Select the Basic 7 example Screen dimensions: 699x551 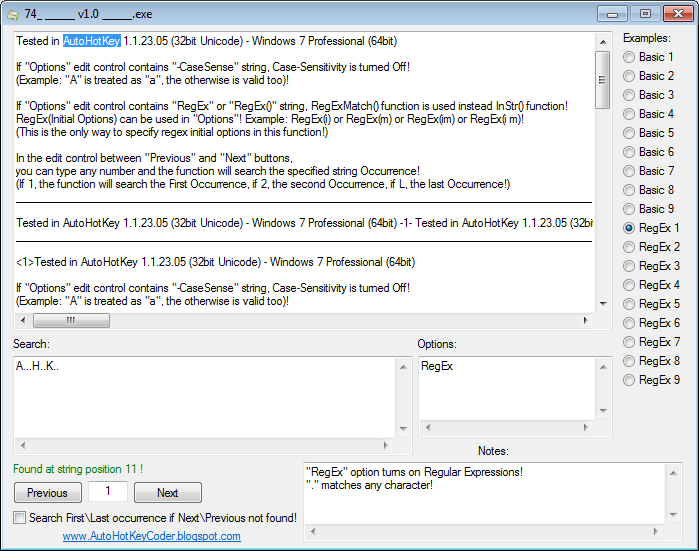648,171
